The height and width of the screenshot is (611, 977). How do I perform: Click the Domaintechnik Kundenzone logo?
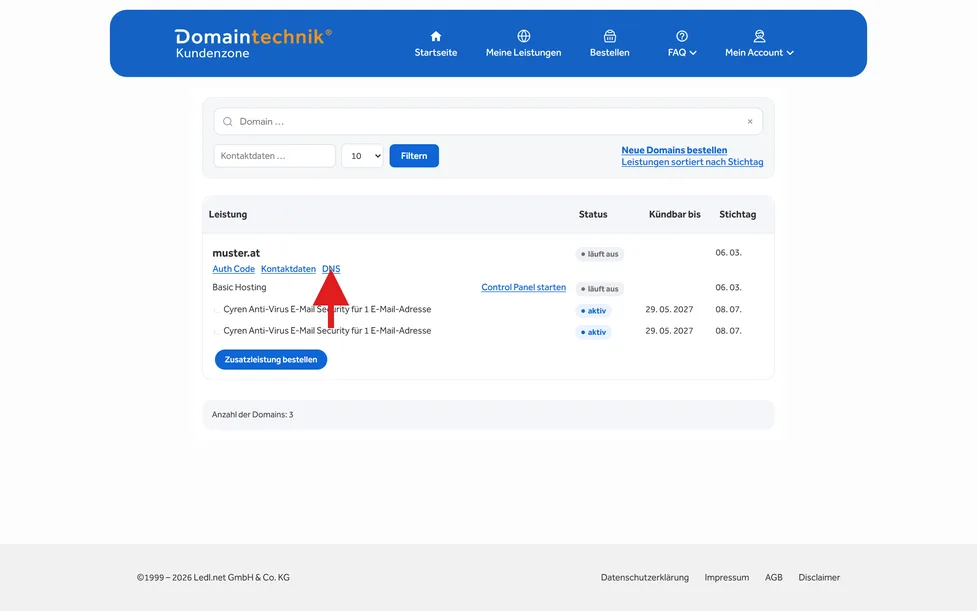(253, 44)
